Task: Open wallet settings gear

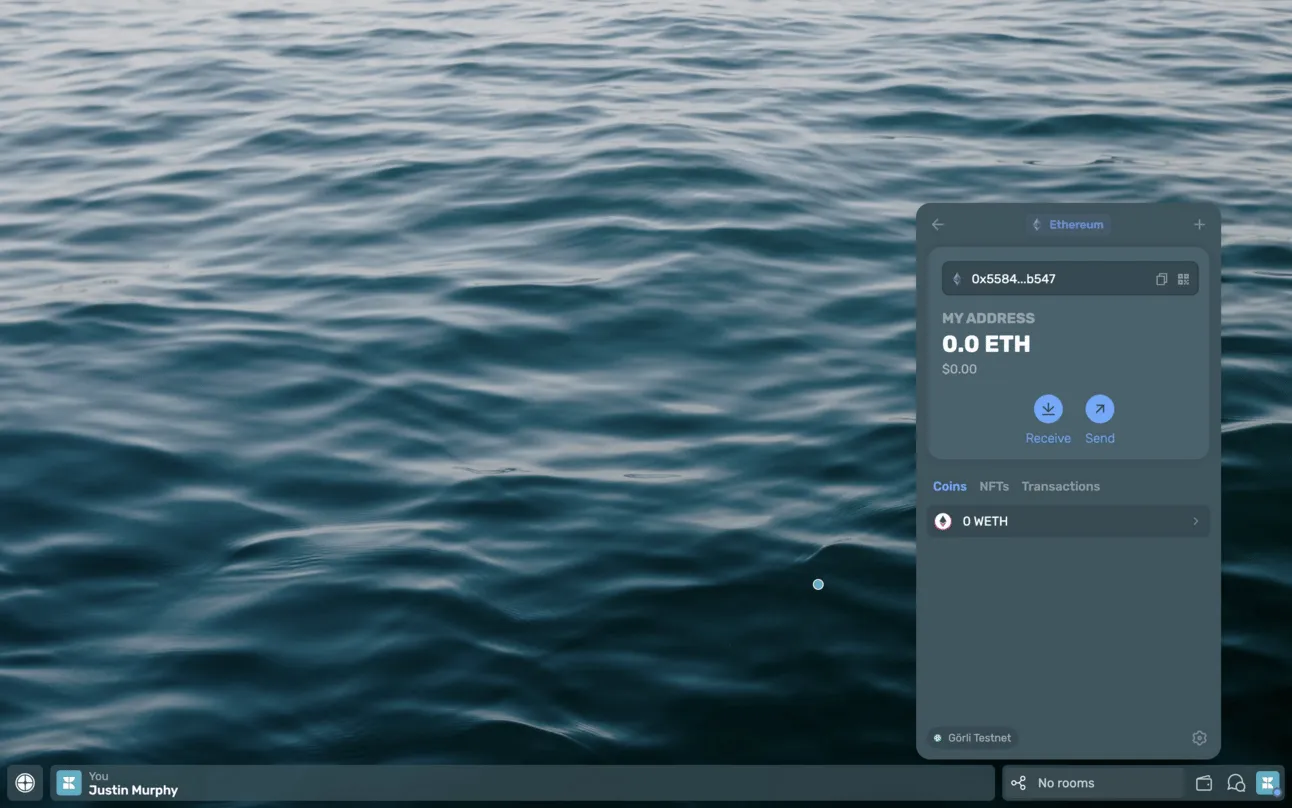Action: 1199,738
